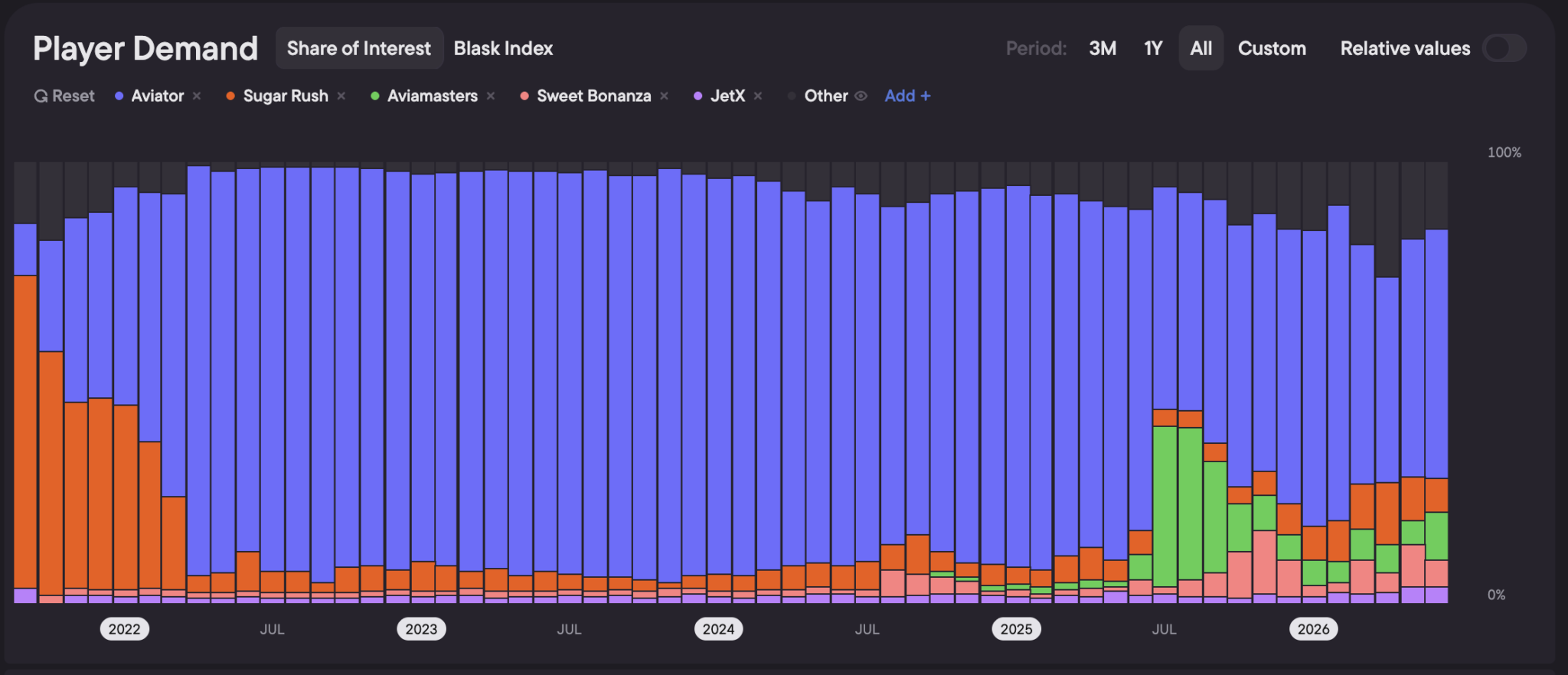This screenshot has width=1568, height=675.
Task: Click the Relative values label
Action: (1405, 48)
